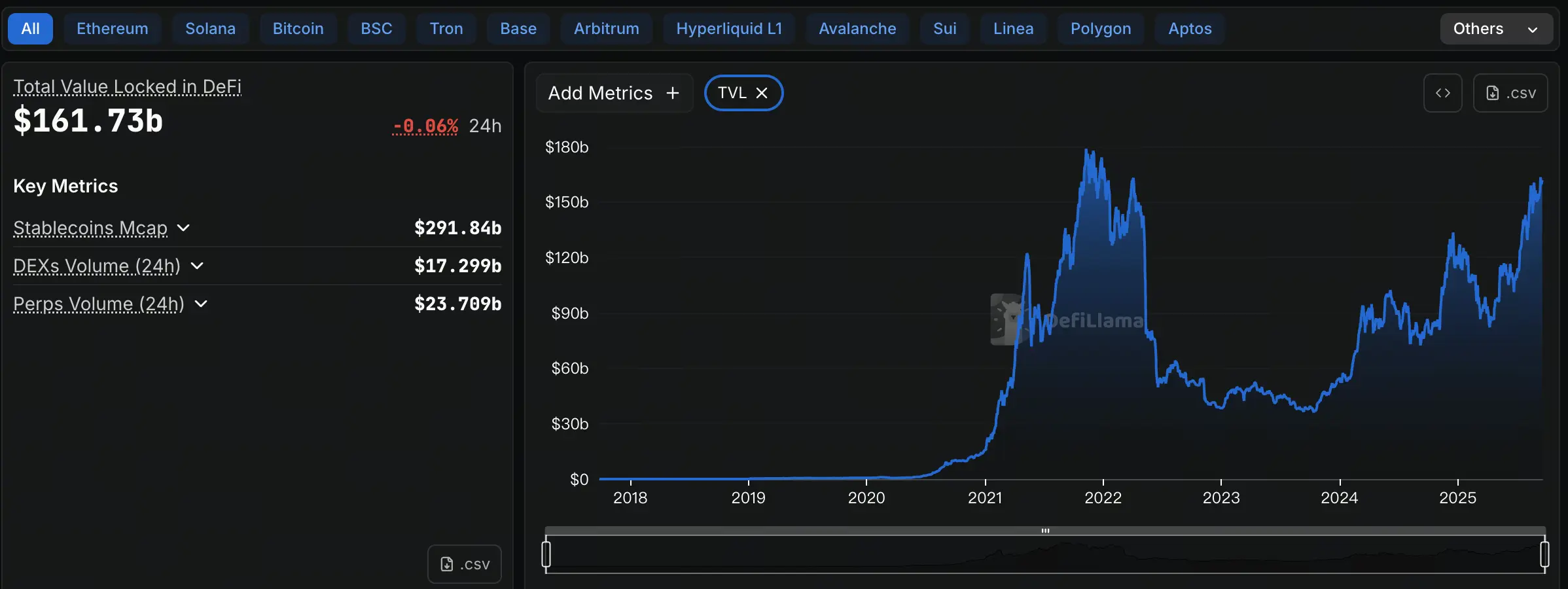Click the left handle of range slider
Image resolution: width=1568 pixels, height=589 pixels.
click(x=546, y=554)
